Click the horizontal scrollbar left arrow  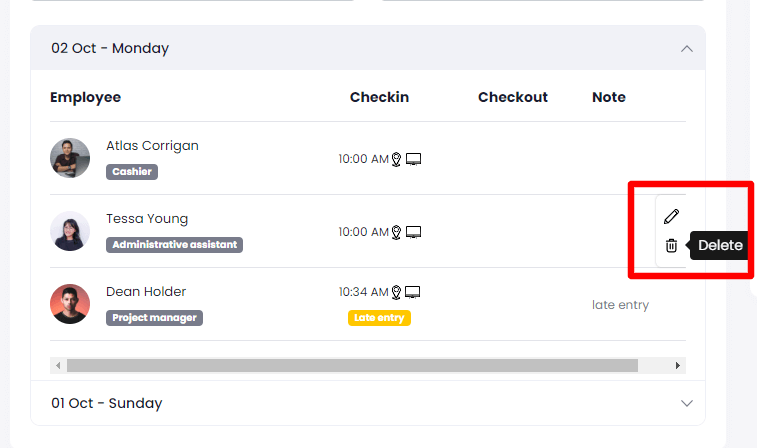(x=58, y=366)
